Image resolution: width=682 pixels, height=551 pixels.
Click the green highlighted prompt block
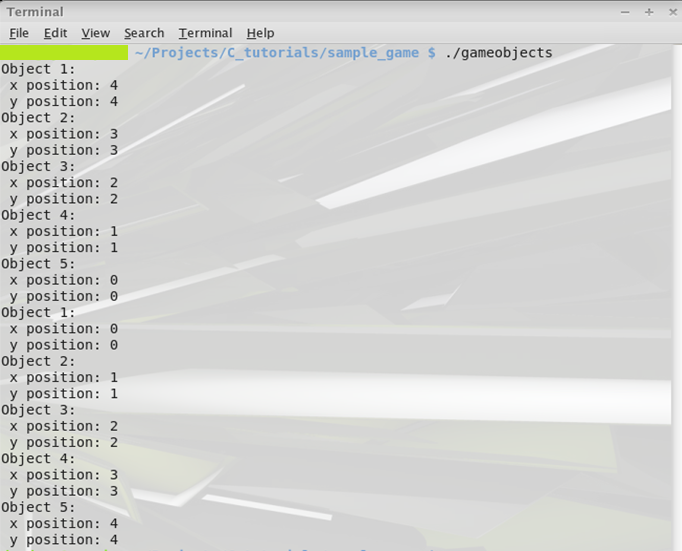[64, 52]
